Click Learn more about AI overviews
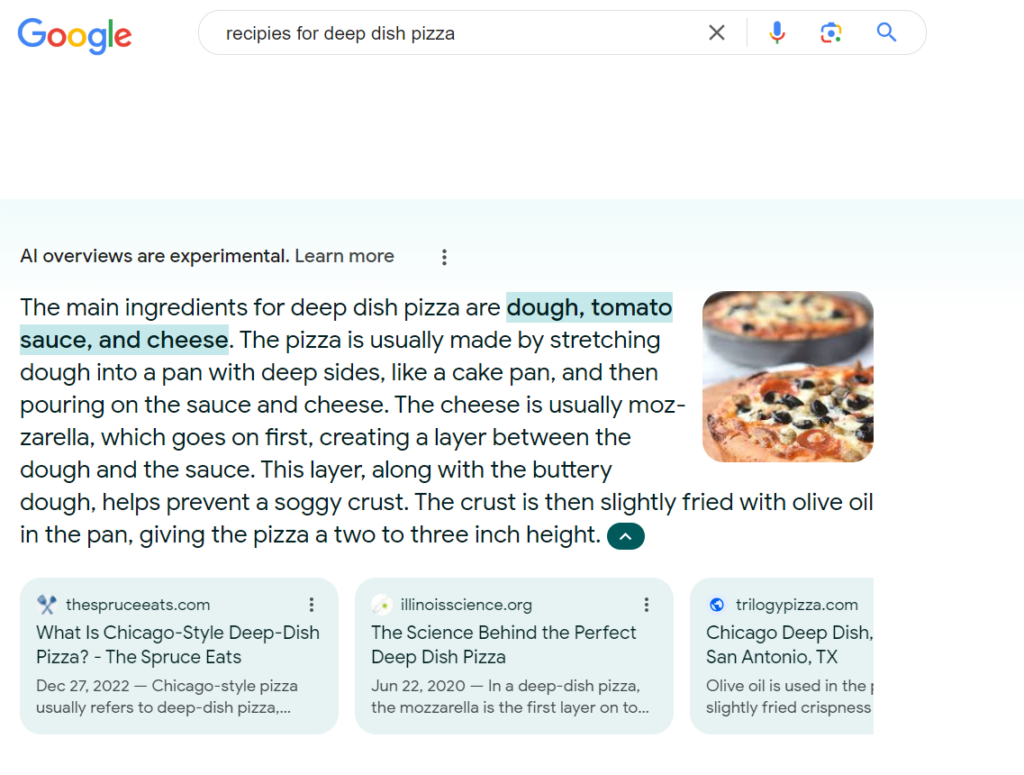Viewport: 1024px width, 775px height. pos(344,256)
